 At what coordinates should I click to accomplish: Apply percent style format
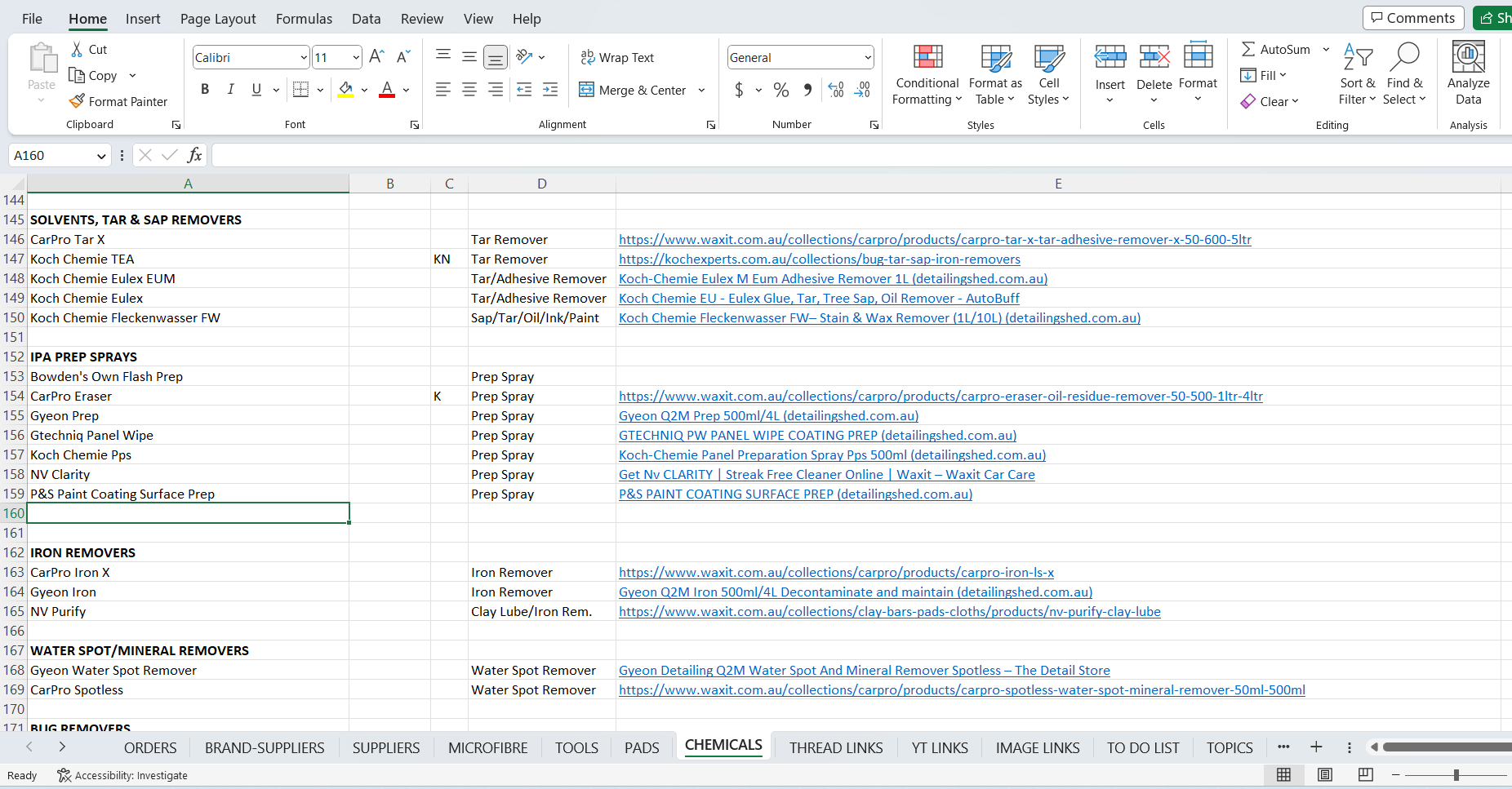[781, 90]
